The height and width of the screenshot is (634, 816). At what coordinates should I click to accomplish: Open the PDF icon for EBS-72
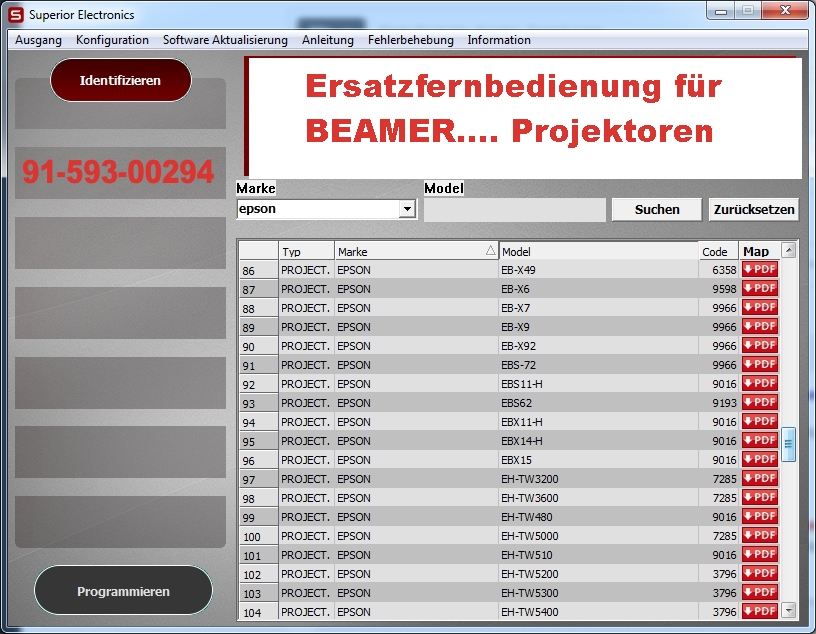tap(759, 365)
